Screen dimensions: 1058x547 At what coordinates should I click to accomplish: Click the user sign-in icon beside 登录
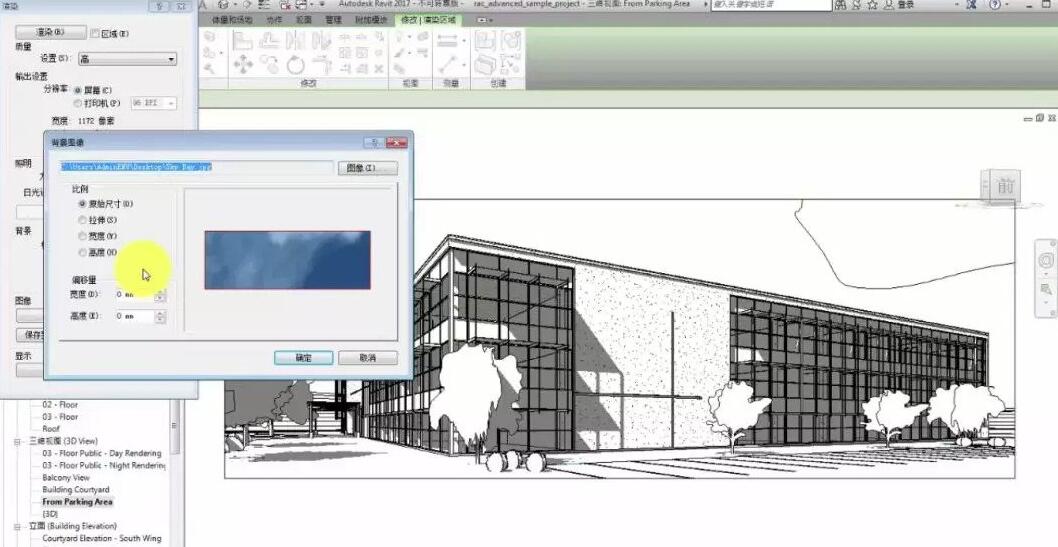(x=889, y=5)
